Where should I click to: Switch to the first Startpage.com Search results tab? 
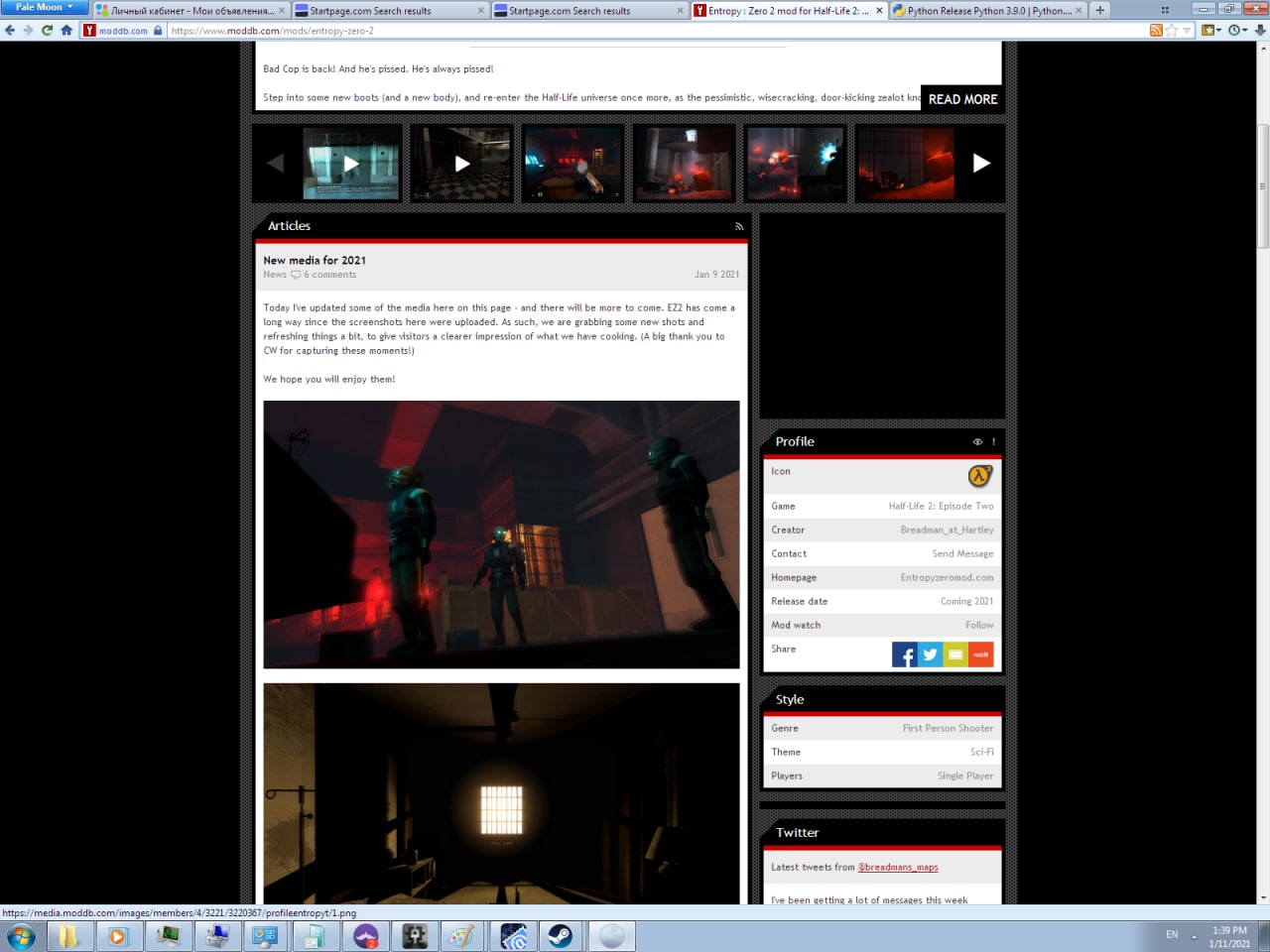[x=389, y=10]
